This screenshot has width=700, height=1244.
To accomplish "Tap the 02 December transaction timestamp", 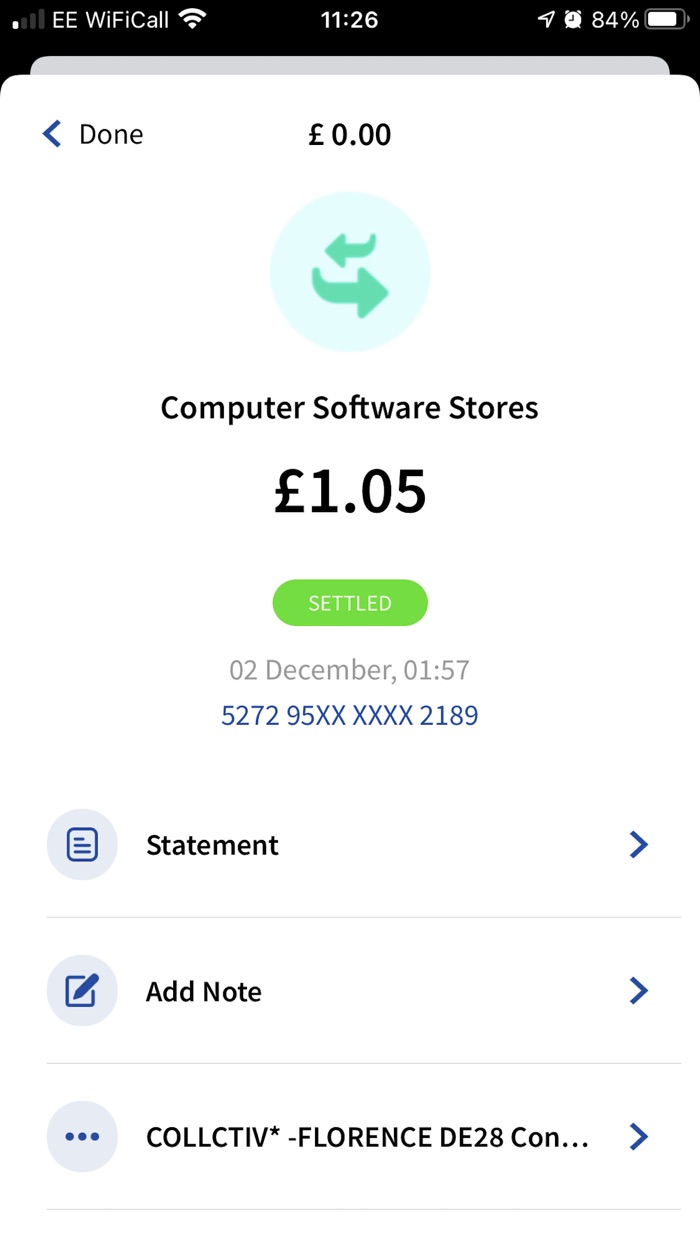I will click(349, 670).
